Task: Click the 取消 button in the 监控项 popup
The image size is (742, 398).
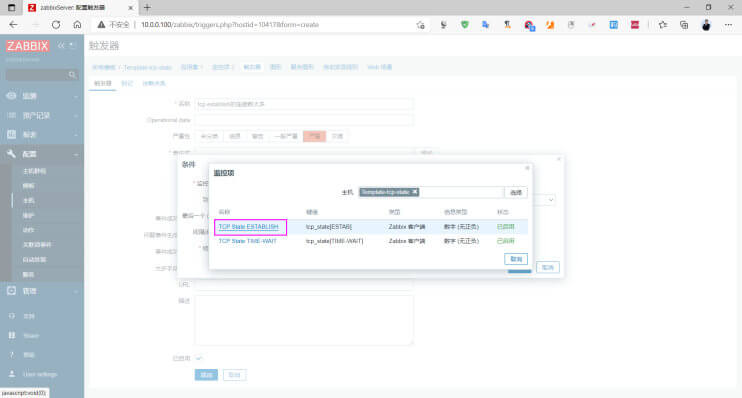Action: (x=516, y=259)
